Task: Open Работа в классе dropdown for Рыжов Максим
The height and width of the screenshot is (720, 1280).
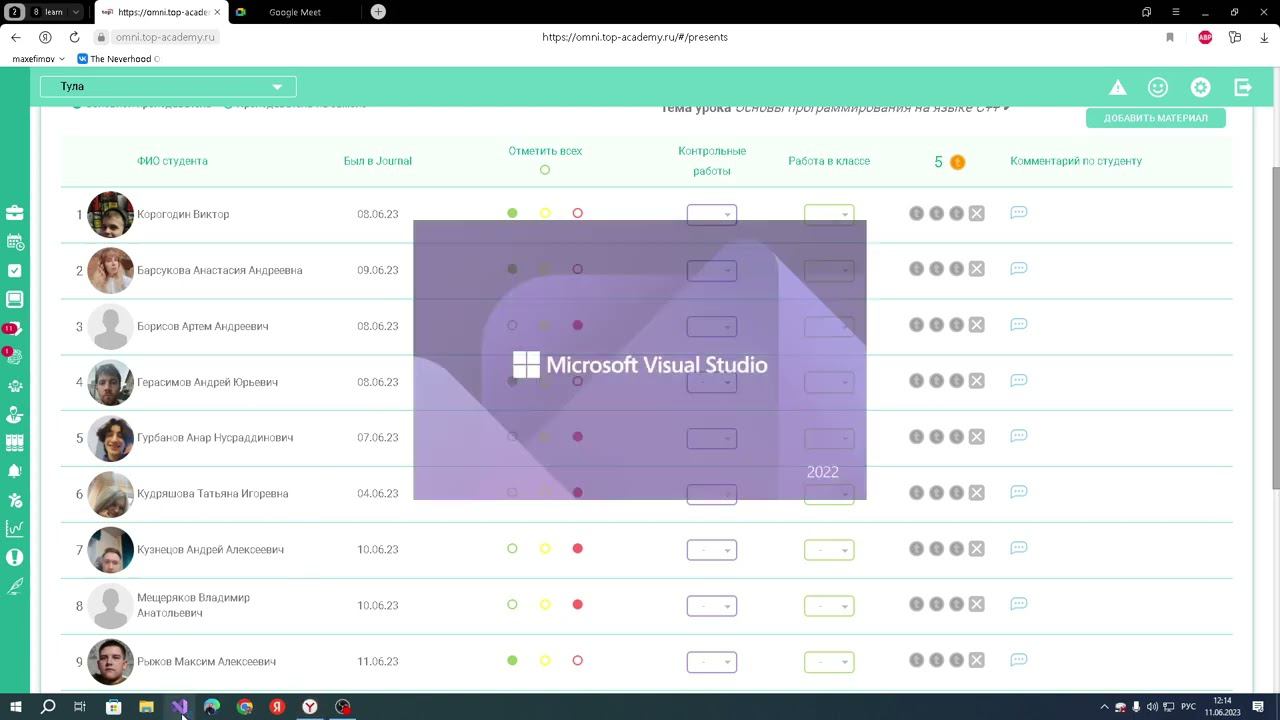Action: point(829,662)
